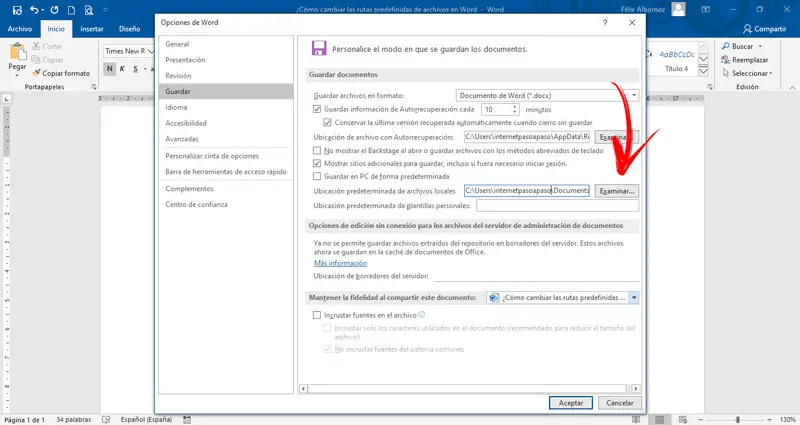Select Centro de confianza category

(226, 205)
